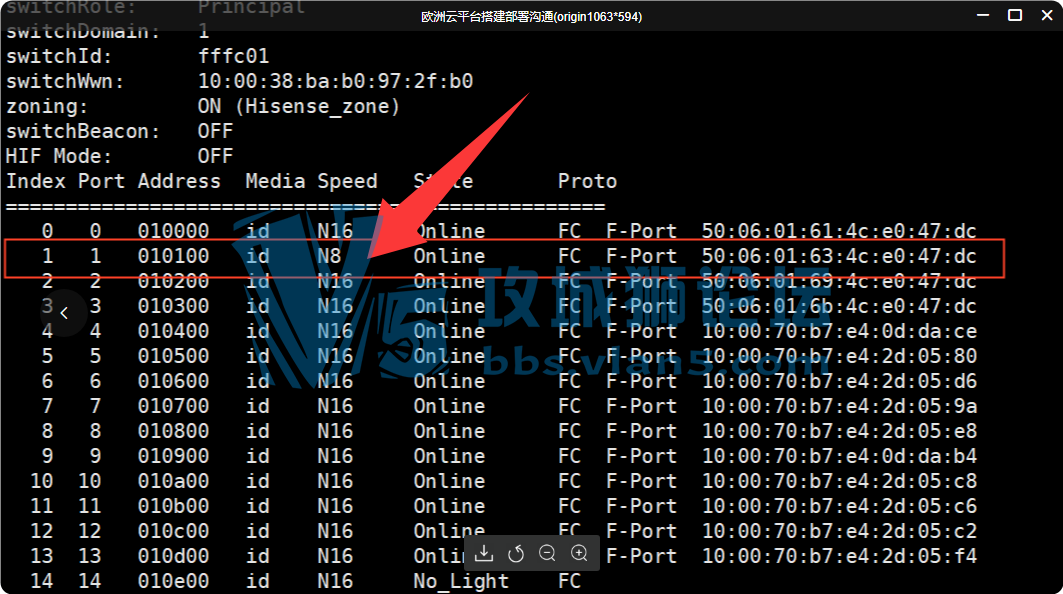Click the HIF Mode OFF value
Image resolution: width=1063 pixels, height=594 pixels.
pos(215,157)
